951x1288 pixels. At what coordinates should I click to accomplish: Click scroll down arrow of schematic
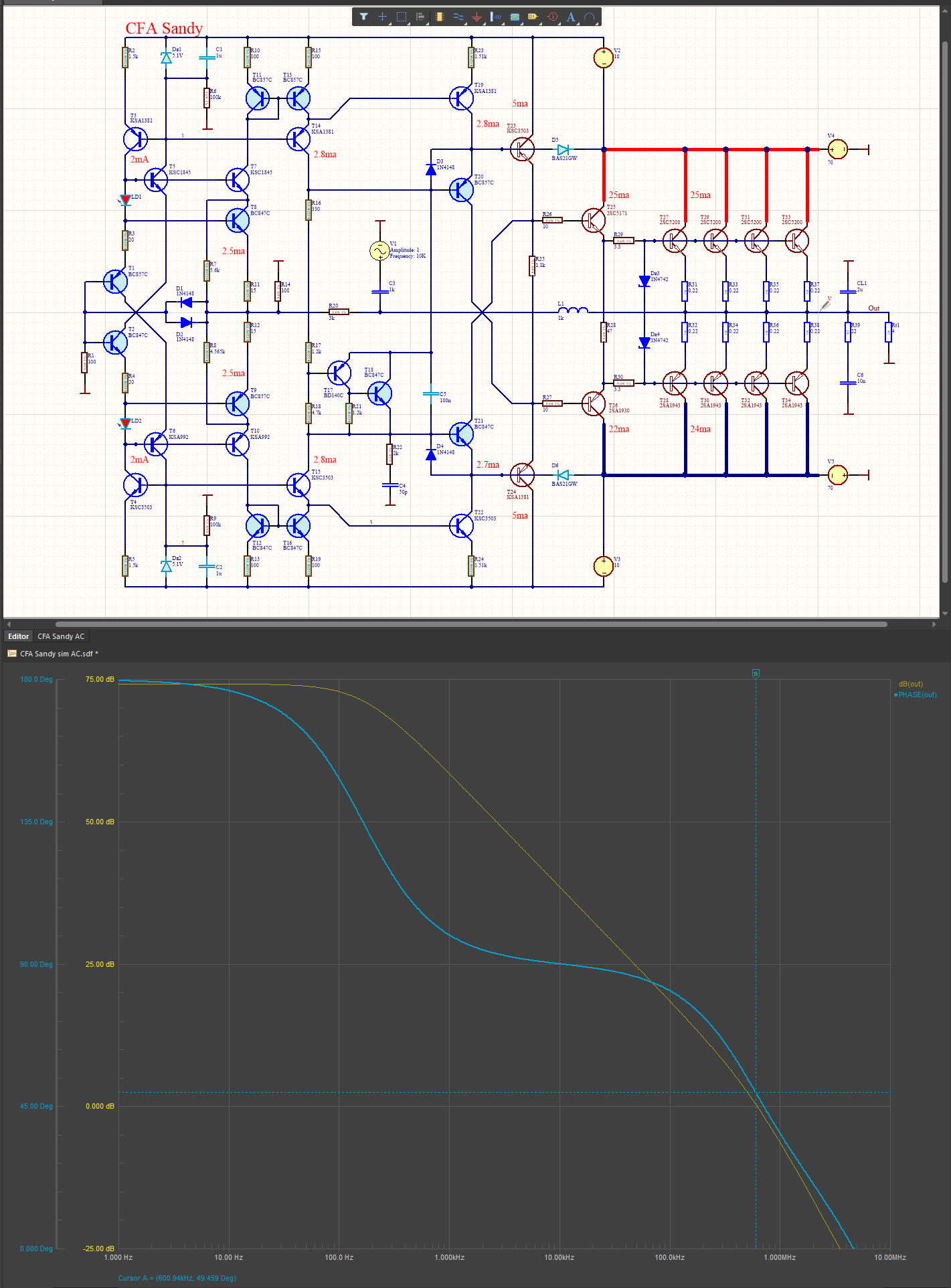pos(945,612)
